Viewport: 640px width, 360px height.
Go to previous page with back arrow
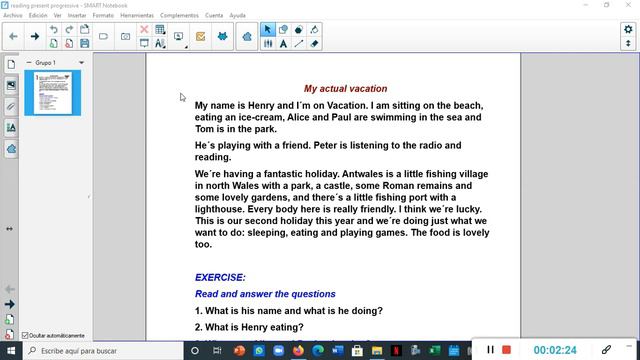coord(13,36)
